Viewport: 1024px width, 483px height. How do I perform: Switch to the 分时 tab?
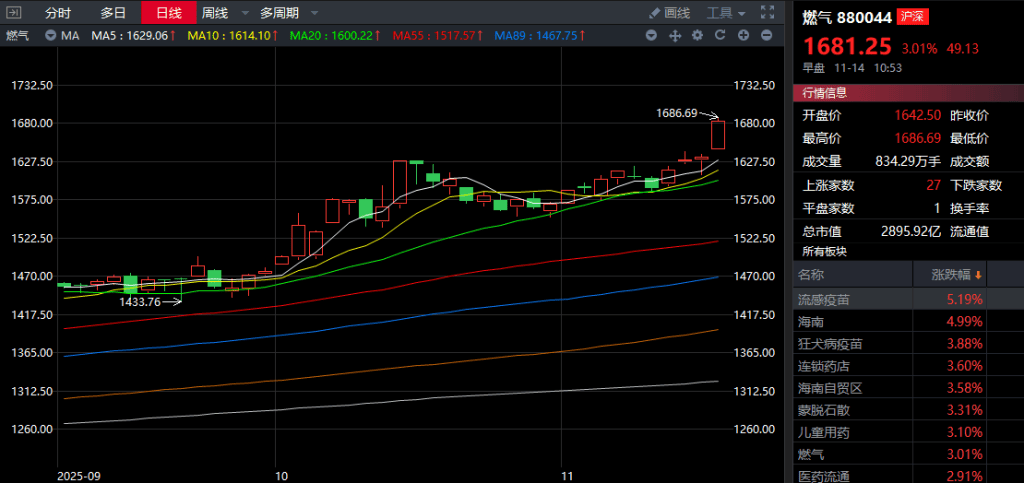click(x=58, y=13)
